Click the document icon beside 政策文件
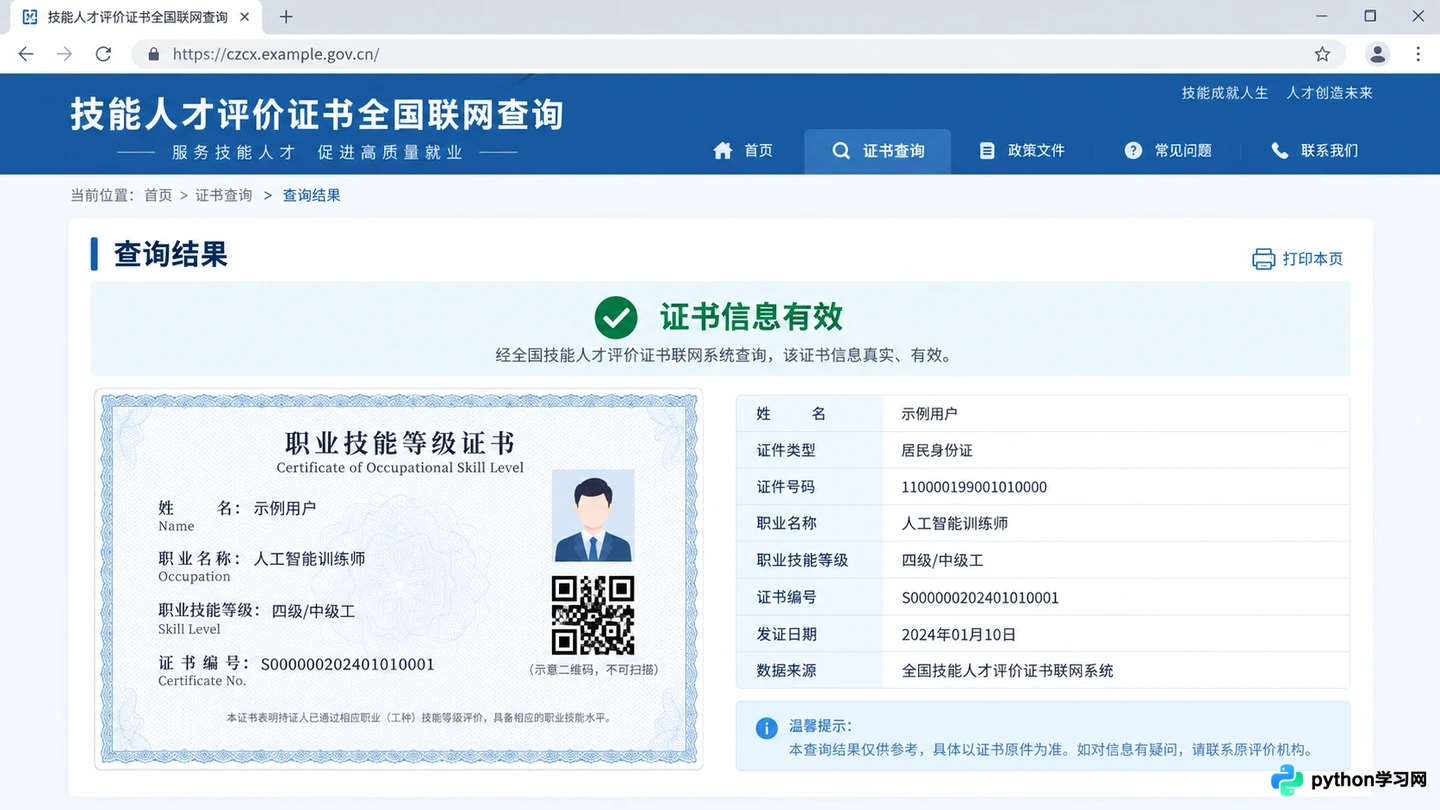Screen dimensions: 1440x810 [987, 150]
